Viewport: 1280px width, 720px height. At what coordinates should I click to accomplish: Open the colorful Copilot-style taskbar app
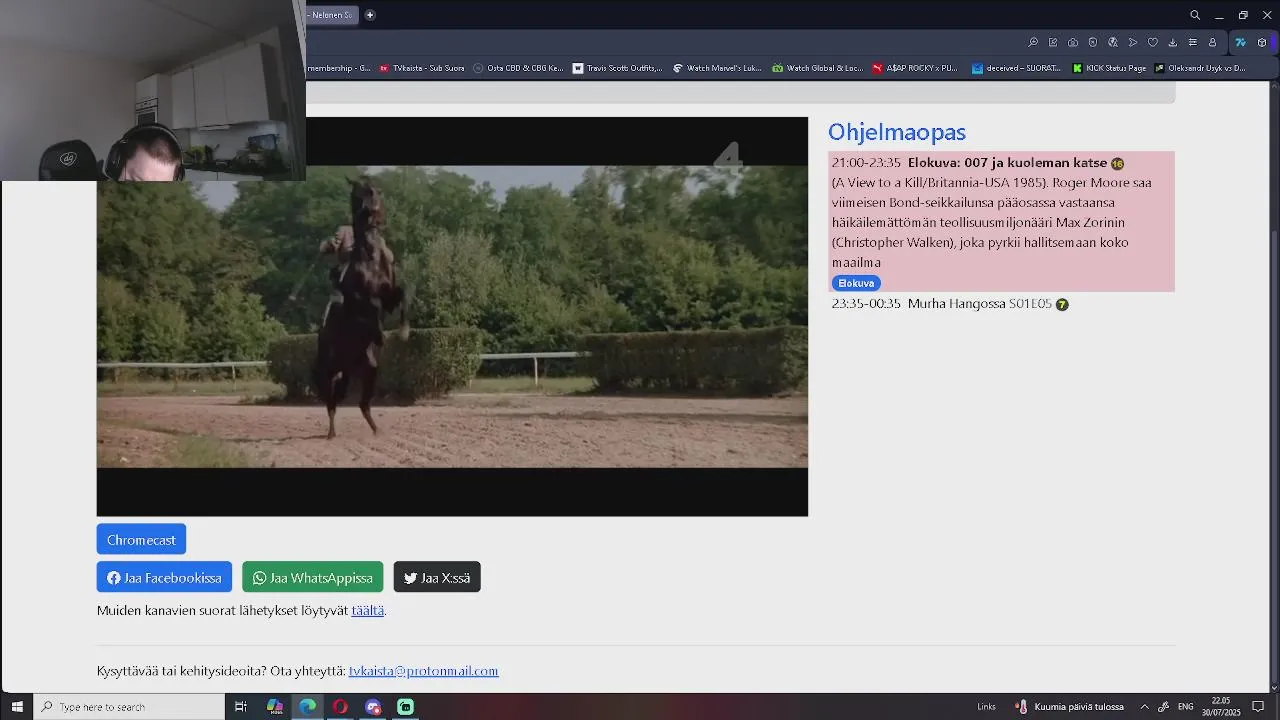tap(275, 707)
